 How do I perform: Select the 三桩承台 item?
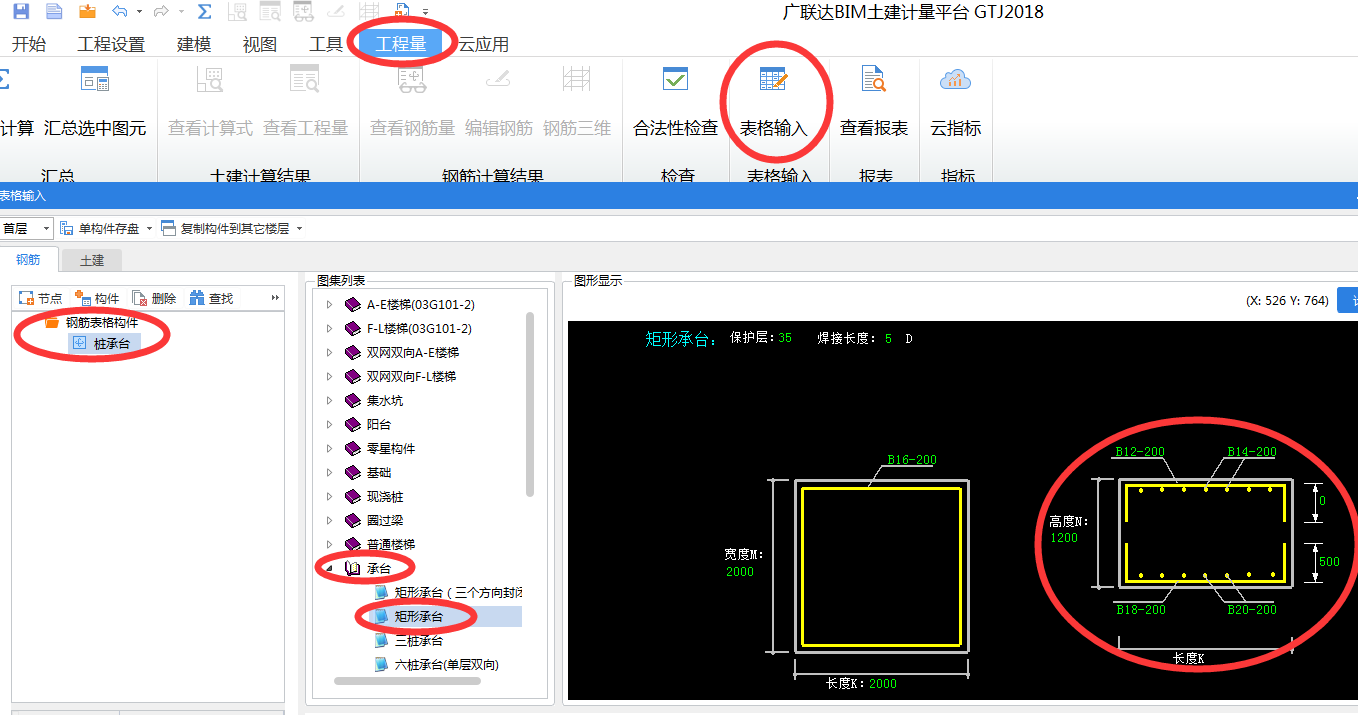pyautogui.click(x=419, y=640)
